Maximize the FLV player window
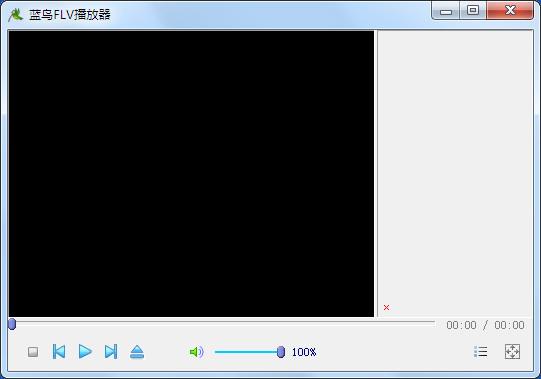The width and height of the screenshot is (541, 379). click(x=473, y=10)
